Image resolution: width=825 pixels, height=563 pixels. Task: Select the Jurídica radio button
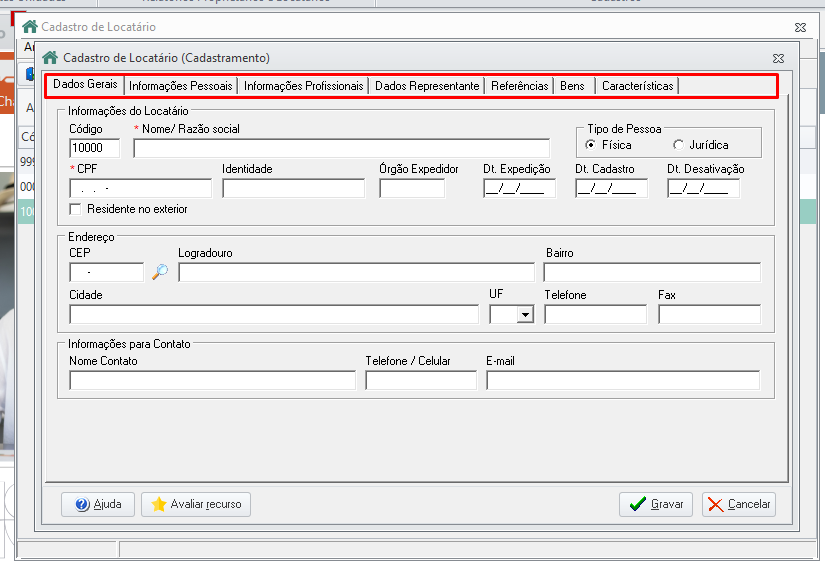[x=678, y=145]
